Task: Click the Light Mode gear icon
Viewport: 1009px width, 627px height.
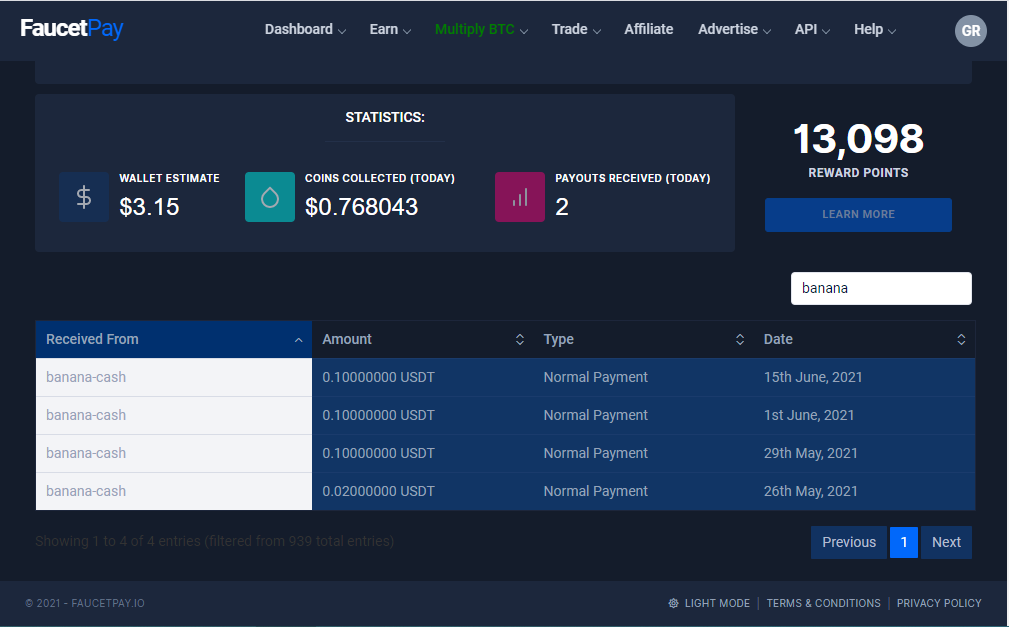Action: coord(673,603)
